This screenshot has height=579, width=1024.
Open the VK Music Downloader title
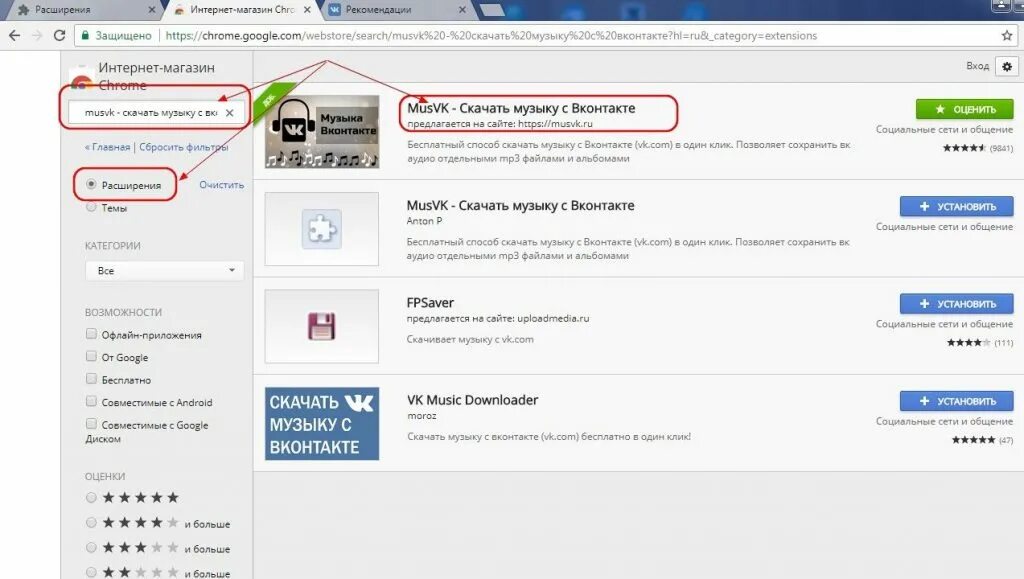[473, 399]
